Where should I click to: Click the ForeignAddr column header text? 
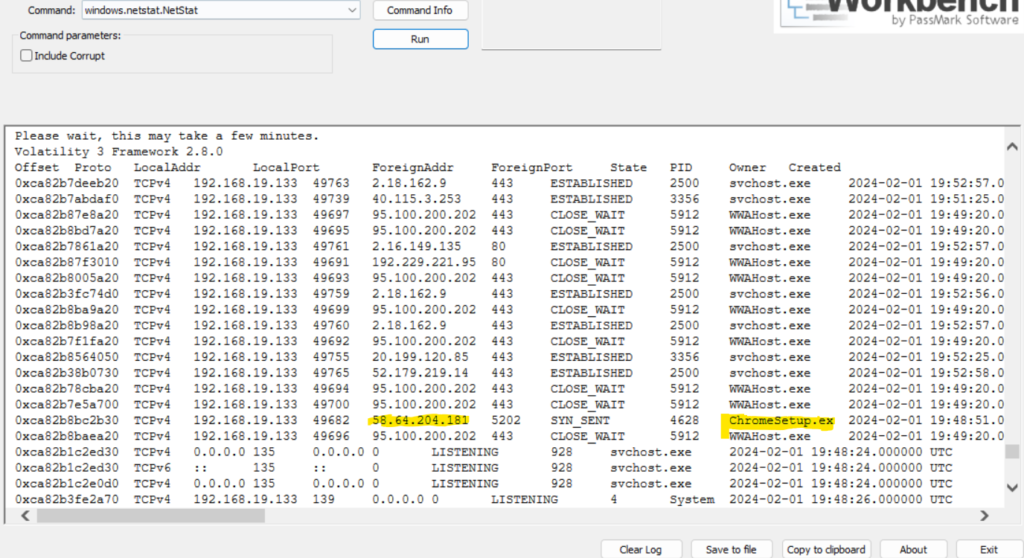coord(412,167)
